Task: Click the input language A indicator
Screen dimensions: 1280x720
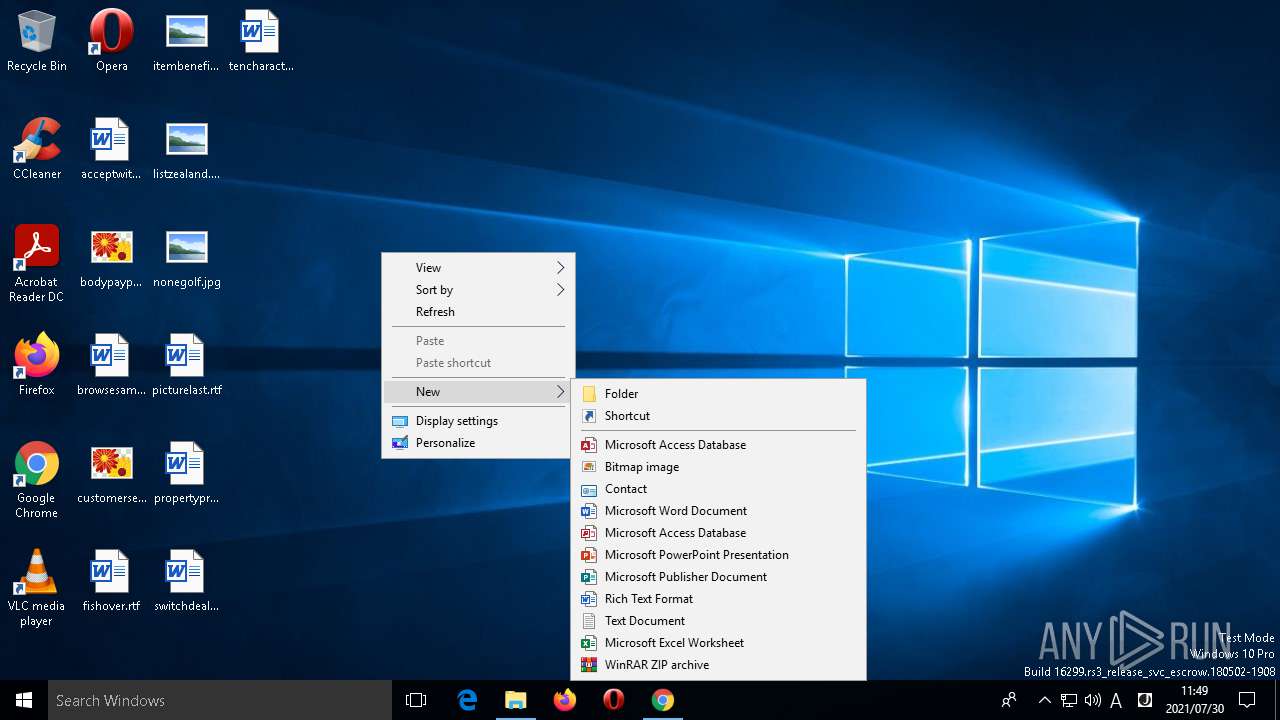Action: 1116,700
